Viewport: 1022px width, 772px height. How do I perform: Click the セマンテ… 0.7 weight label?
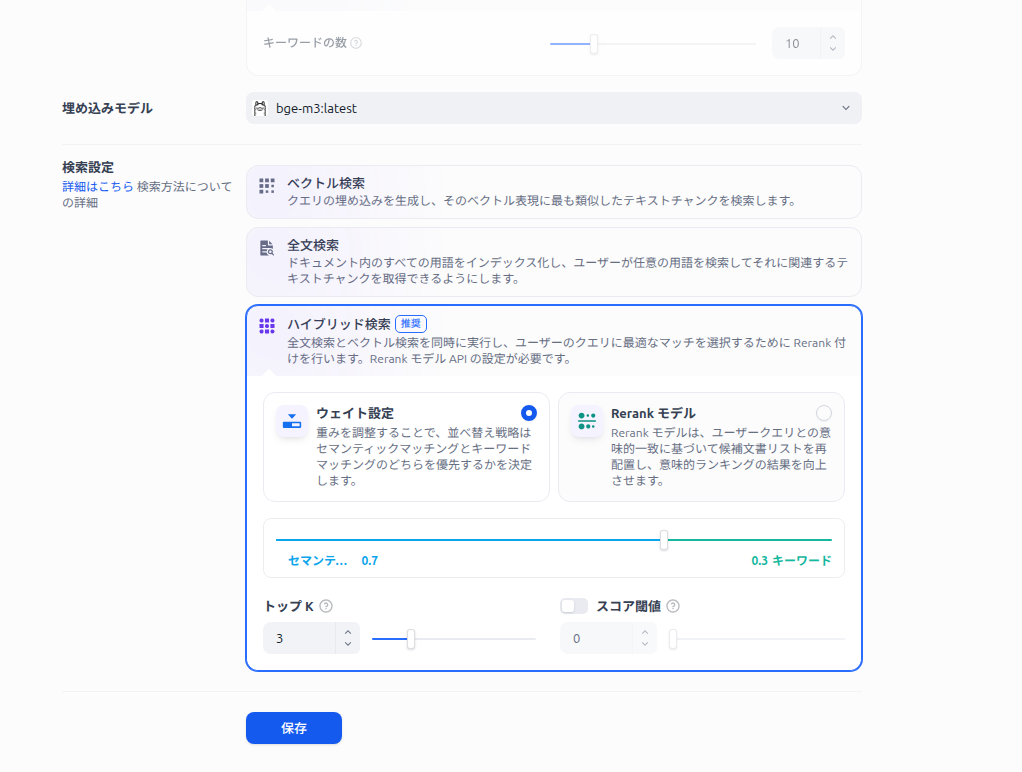point(333,561)
